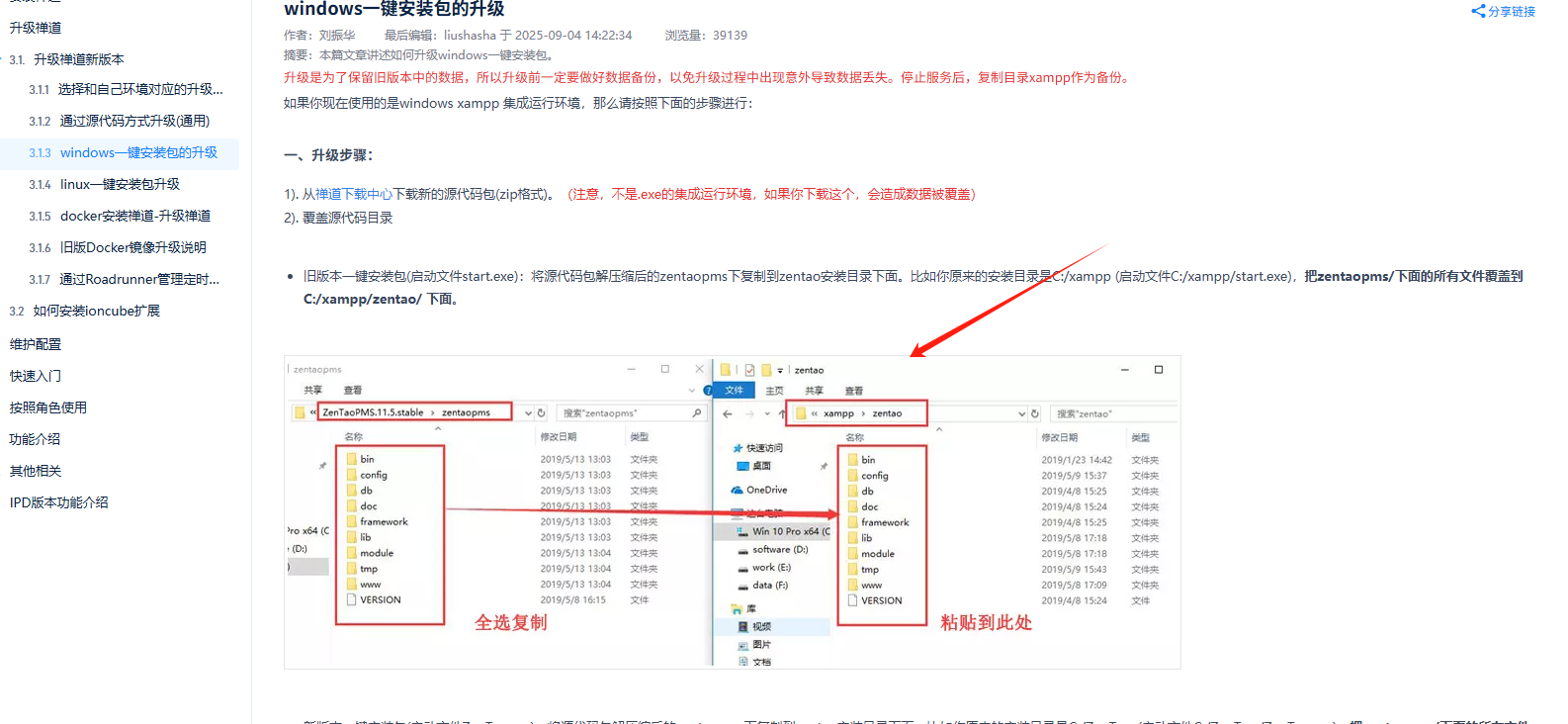Open the 功能介绍 sidebar section
Screen dimensions: 1568x724
36,439
